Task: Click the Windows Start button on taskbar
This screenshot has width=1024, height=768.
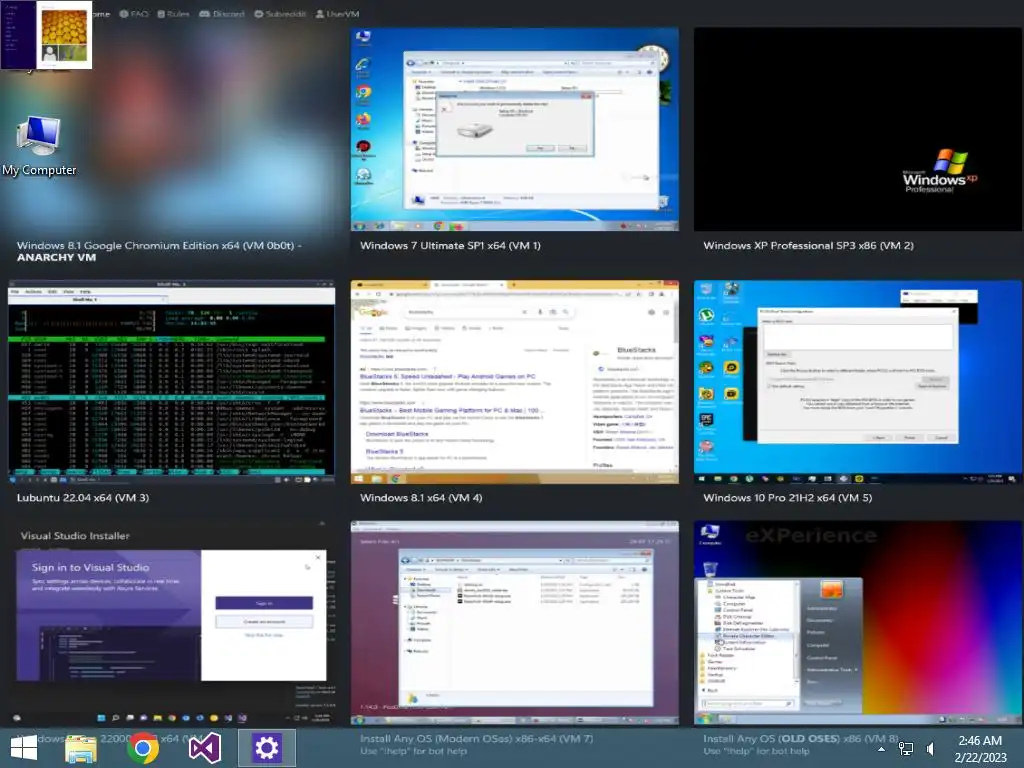Action: (x=24, y=748)
